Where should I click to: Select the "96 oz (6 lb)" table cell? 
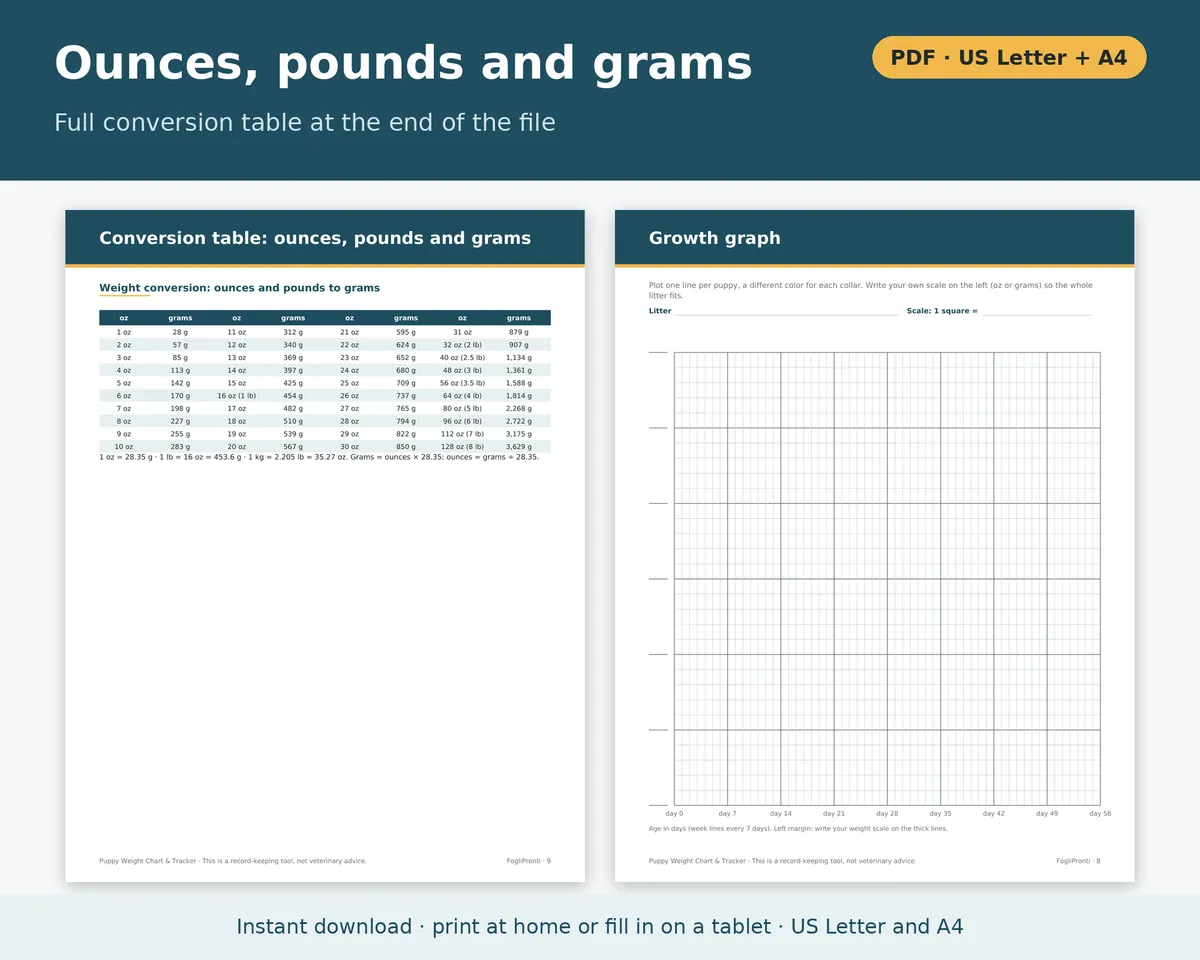click(x=462, y=421)
